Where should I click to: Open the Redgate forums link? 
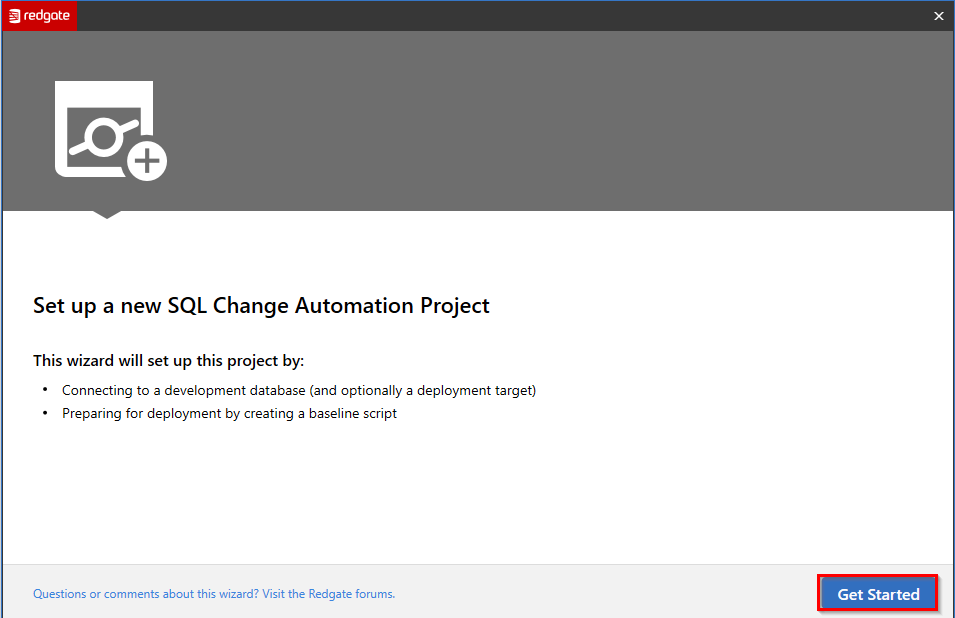pyautogui.click(x=214, y=594)
